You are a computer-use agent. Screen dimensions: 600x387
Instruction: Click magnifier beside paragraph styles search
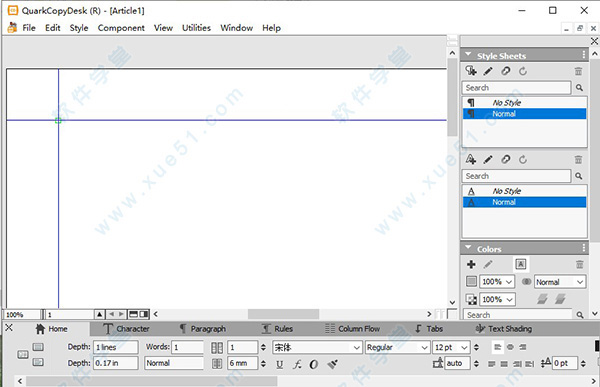coord(579,88)
